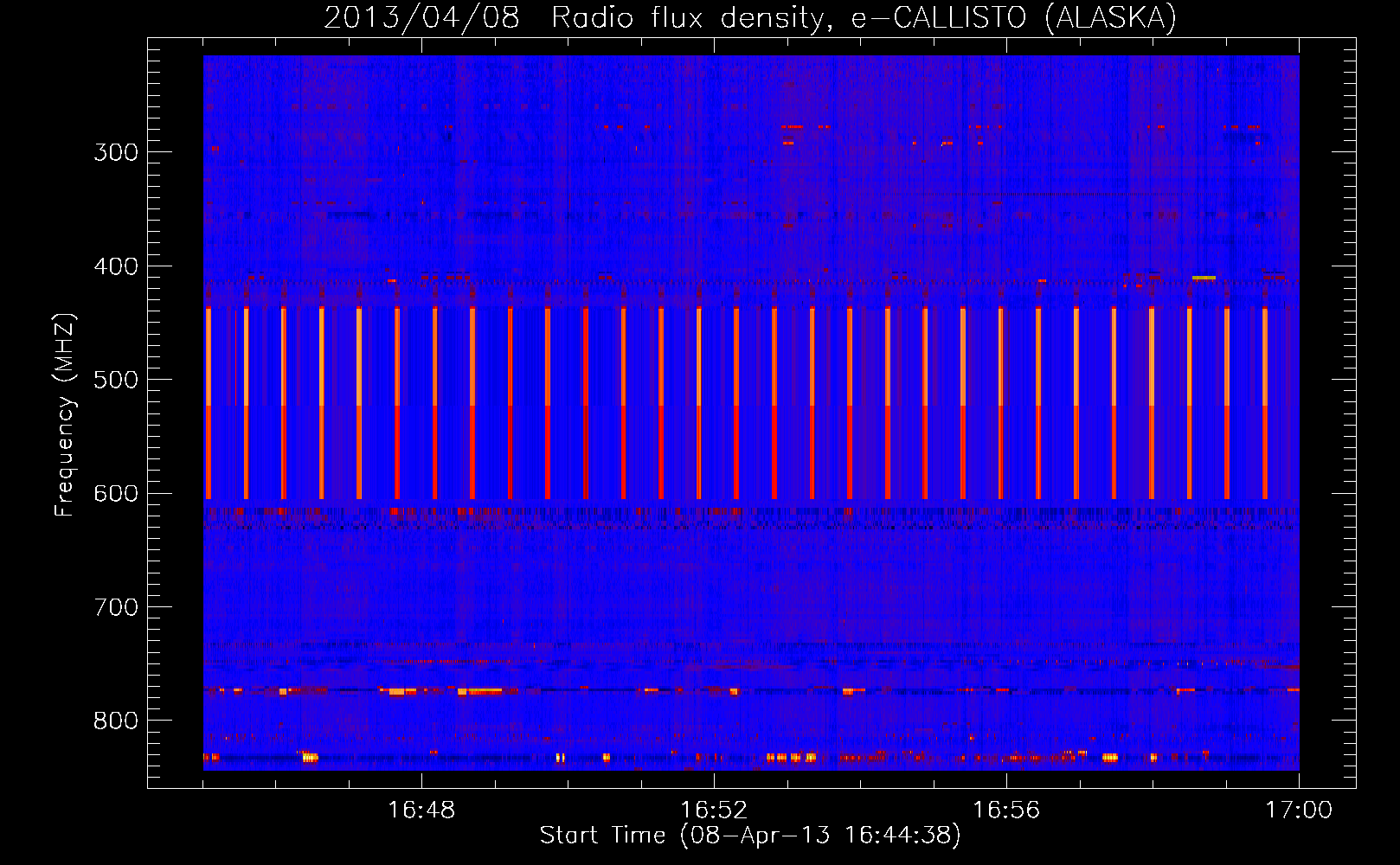Click the 600 frequency tick label
The image size is (1400, 865).
point(116,494)
